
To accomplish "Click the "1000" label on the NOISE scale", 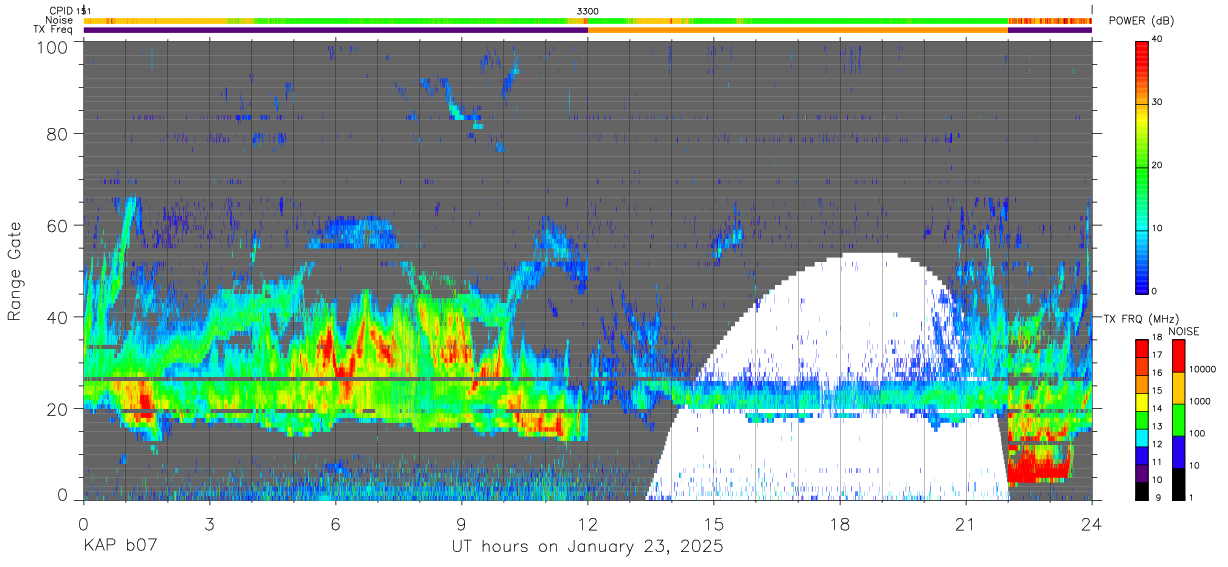I will coord(1201,402).
